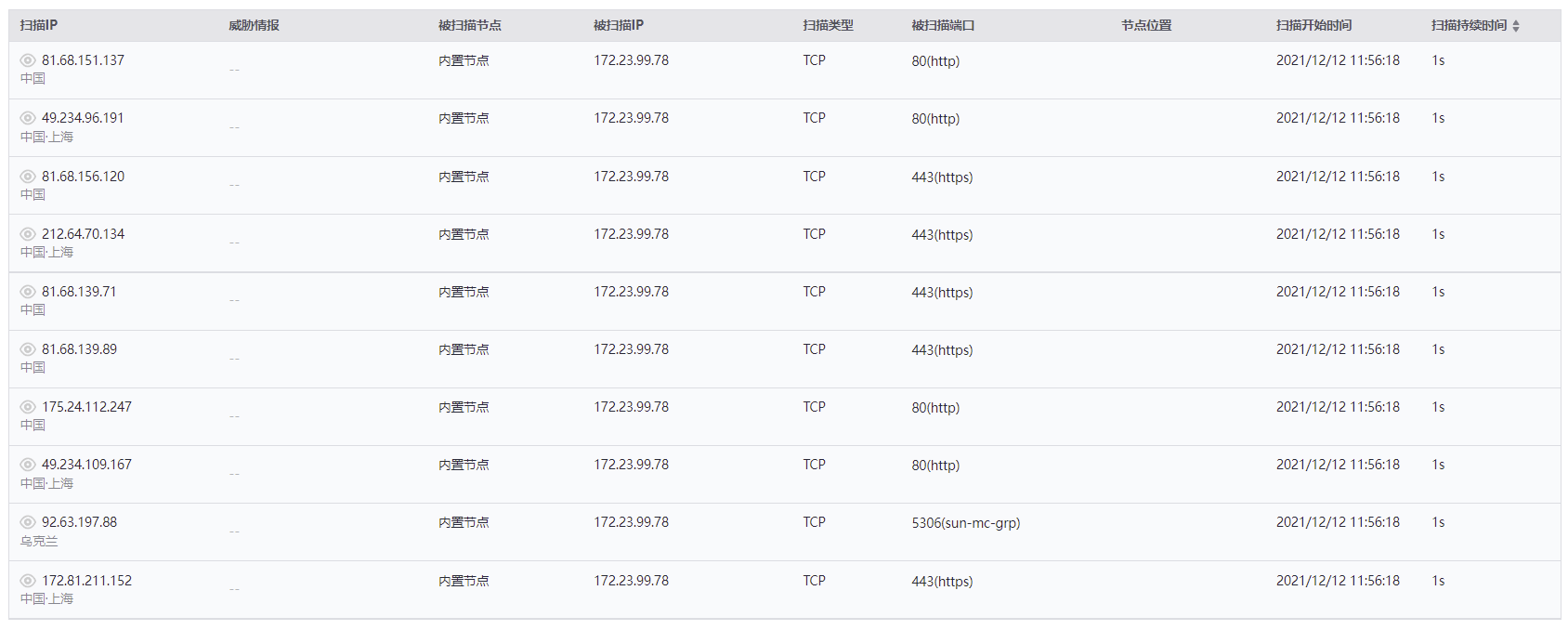
Task: Open the IP address 172.81.211.152 link
Action: click(86, 581)
